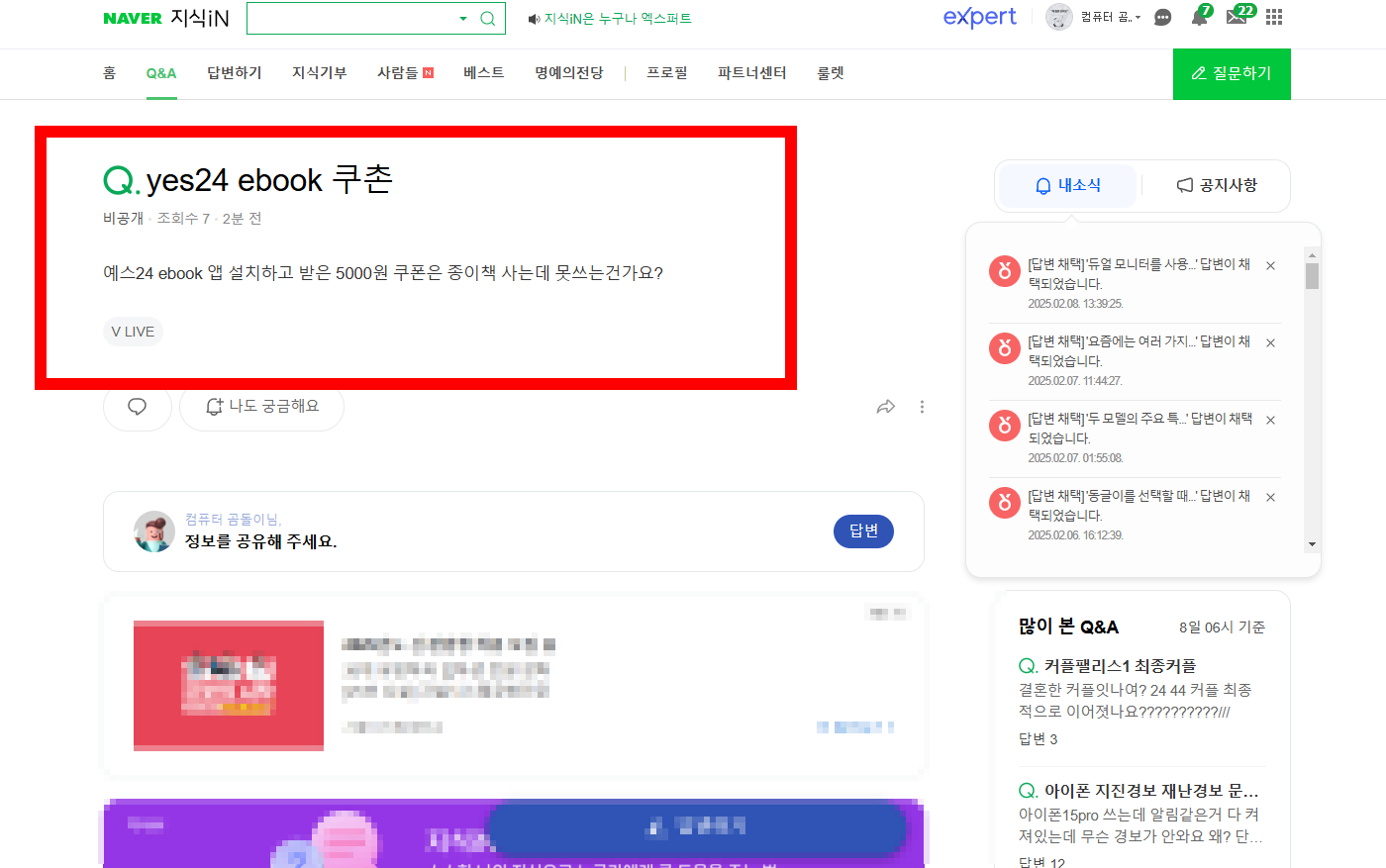This screenshot has height=868, width=1386.
Task: Switch to the 공지사항 tab
Action: click(x=1217, y=185)
